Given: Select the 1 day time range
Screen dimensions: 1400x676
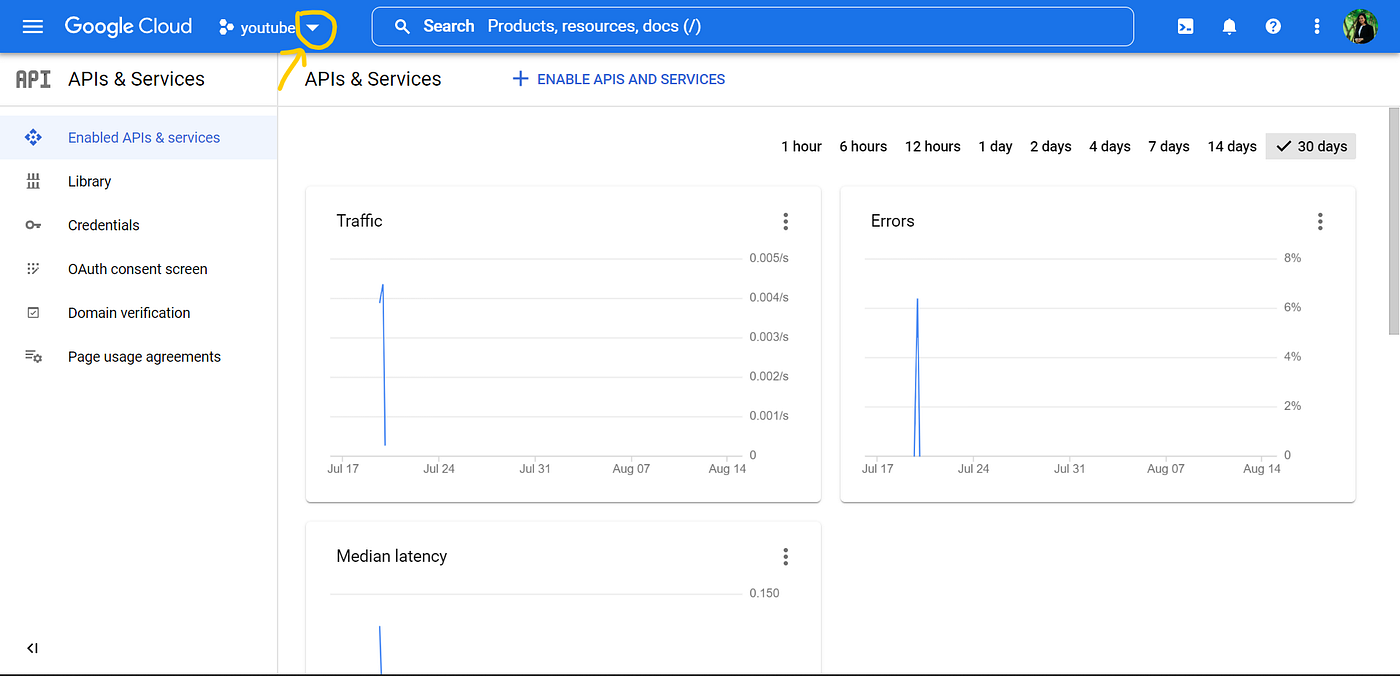Looking at the screenshot, I should 995,146.
